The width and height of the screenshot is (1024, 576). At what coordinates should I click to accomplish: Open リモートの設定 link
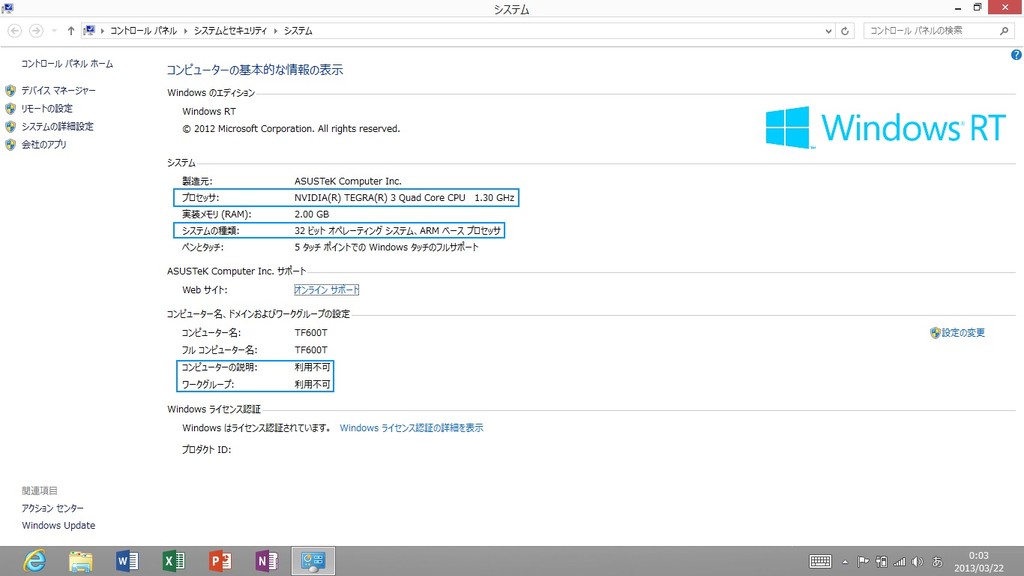[46, 108]
